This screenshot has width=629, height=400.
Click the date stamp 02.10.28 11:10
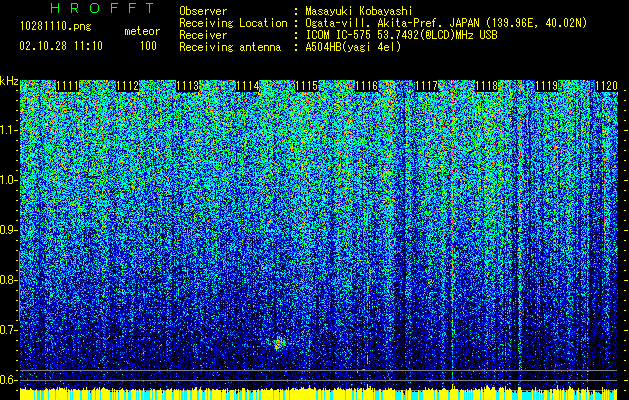coord(61,46)
